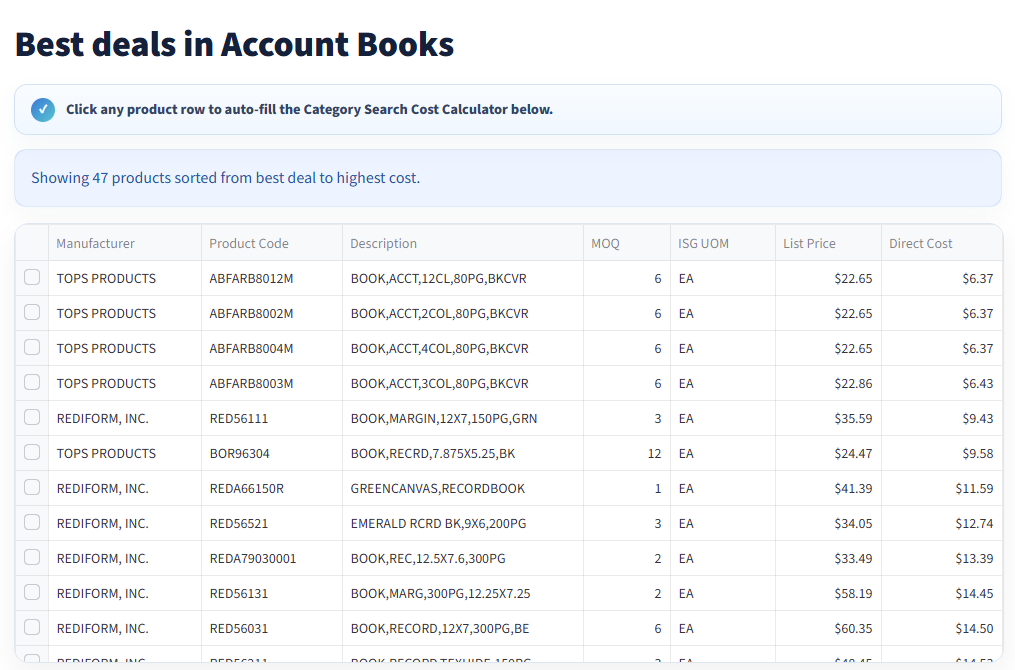Click description BOOK,ACCT,2COL,80PG,BKCVR
The width and height of the screenshot is (1015, 670).
440,313
